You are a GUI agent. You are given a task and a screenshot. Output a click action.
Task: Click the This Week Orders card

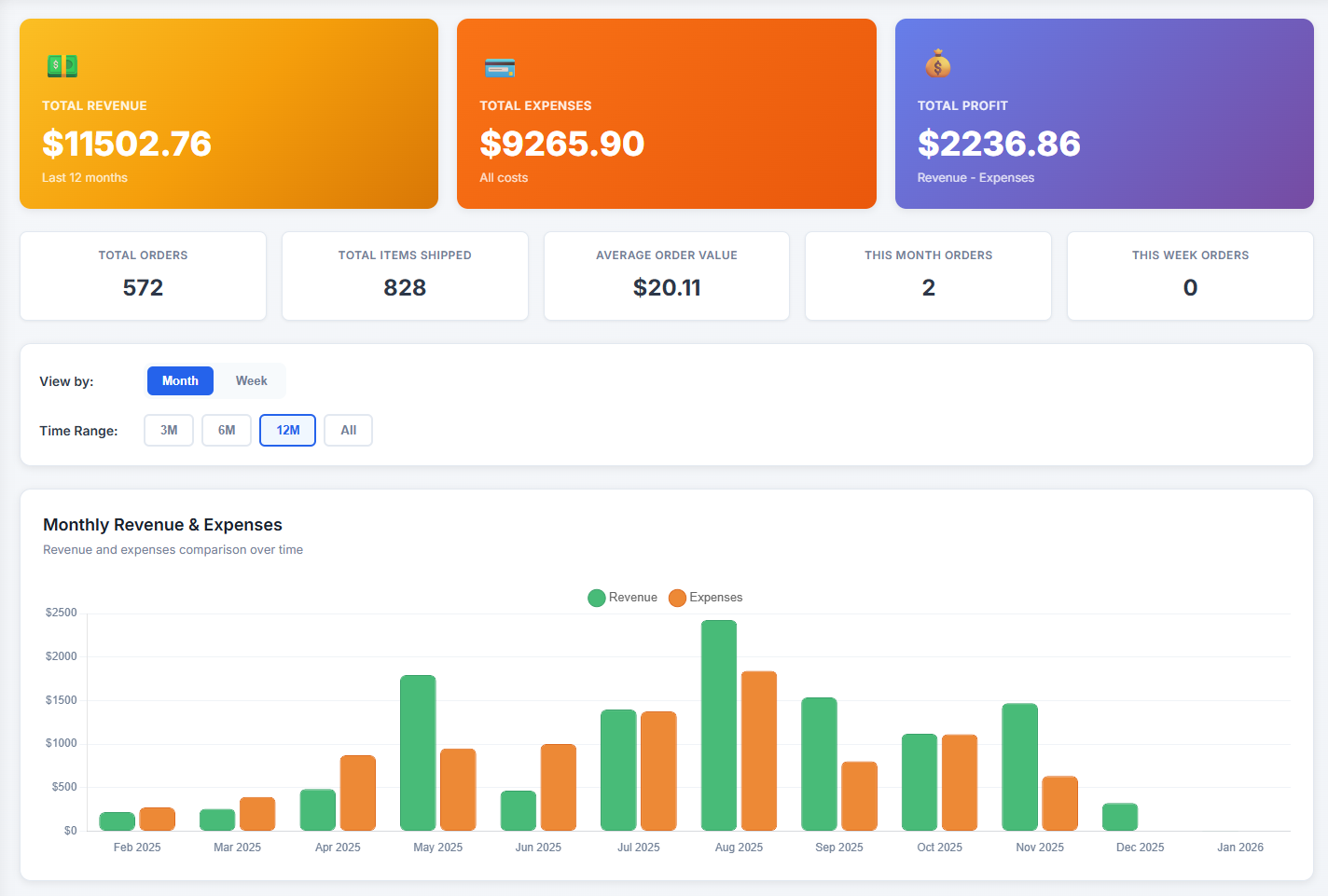point(1190,276)
